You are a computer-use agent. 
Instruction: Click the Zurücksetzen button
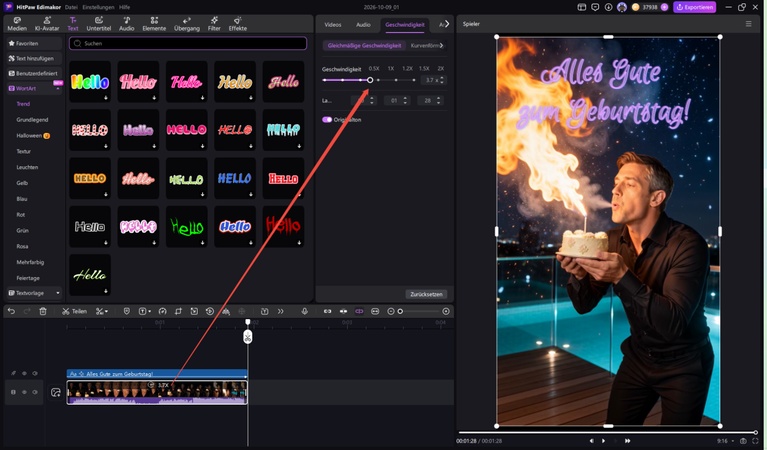426,294
